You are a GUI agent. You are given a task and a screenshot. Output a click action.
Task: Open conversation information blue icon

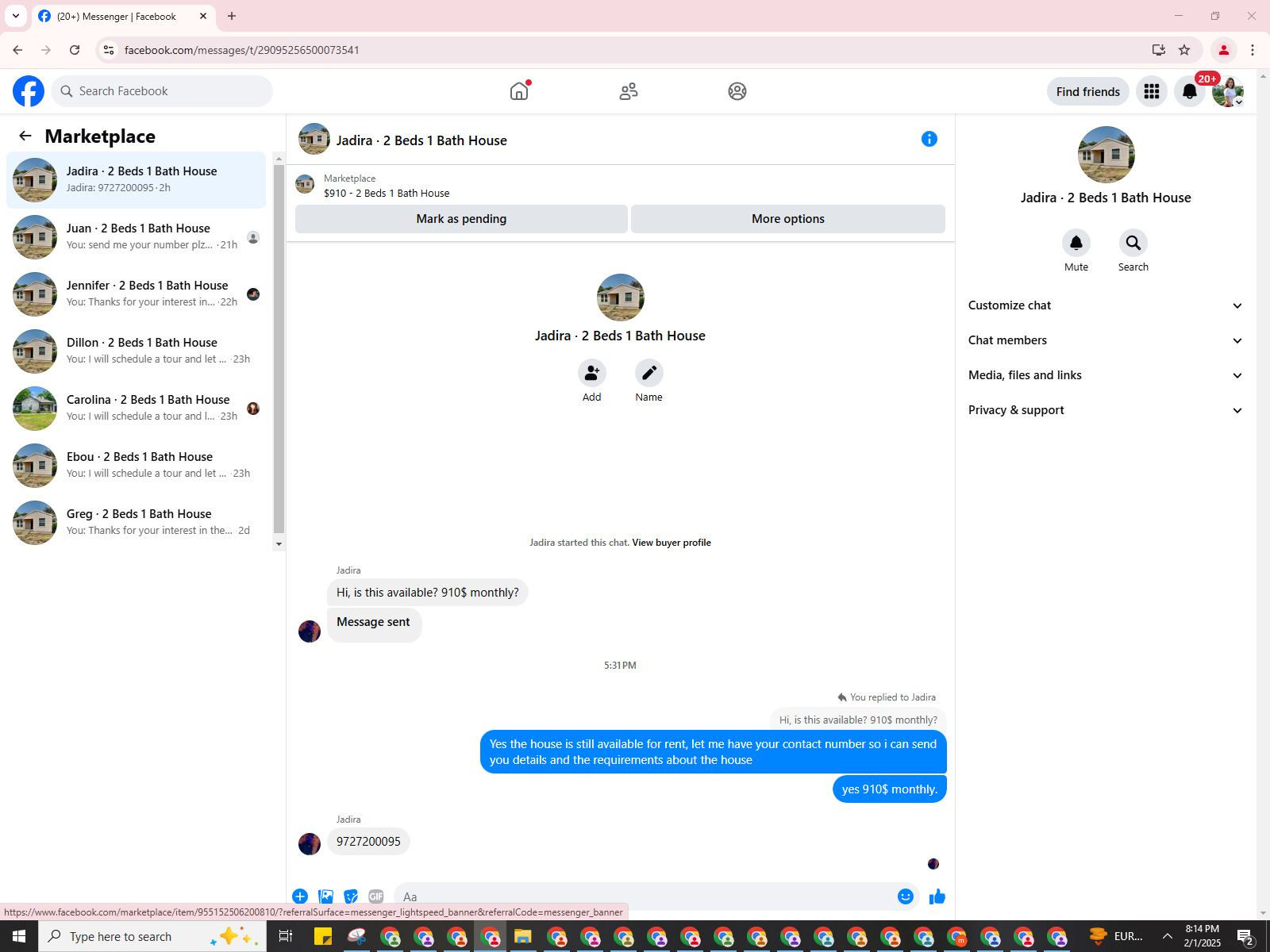coord(929,139)
